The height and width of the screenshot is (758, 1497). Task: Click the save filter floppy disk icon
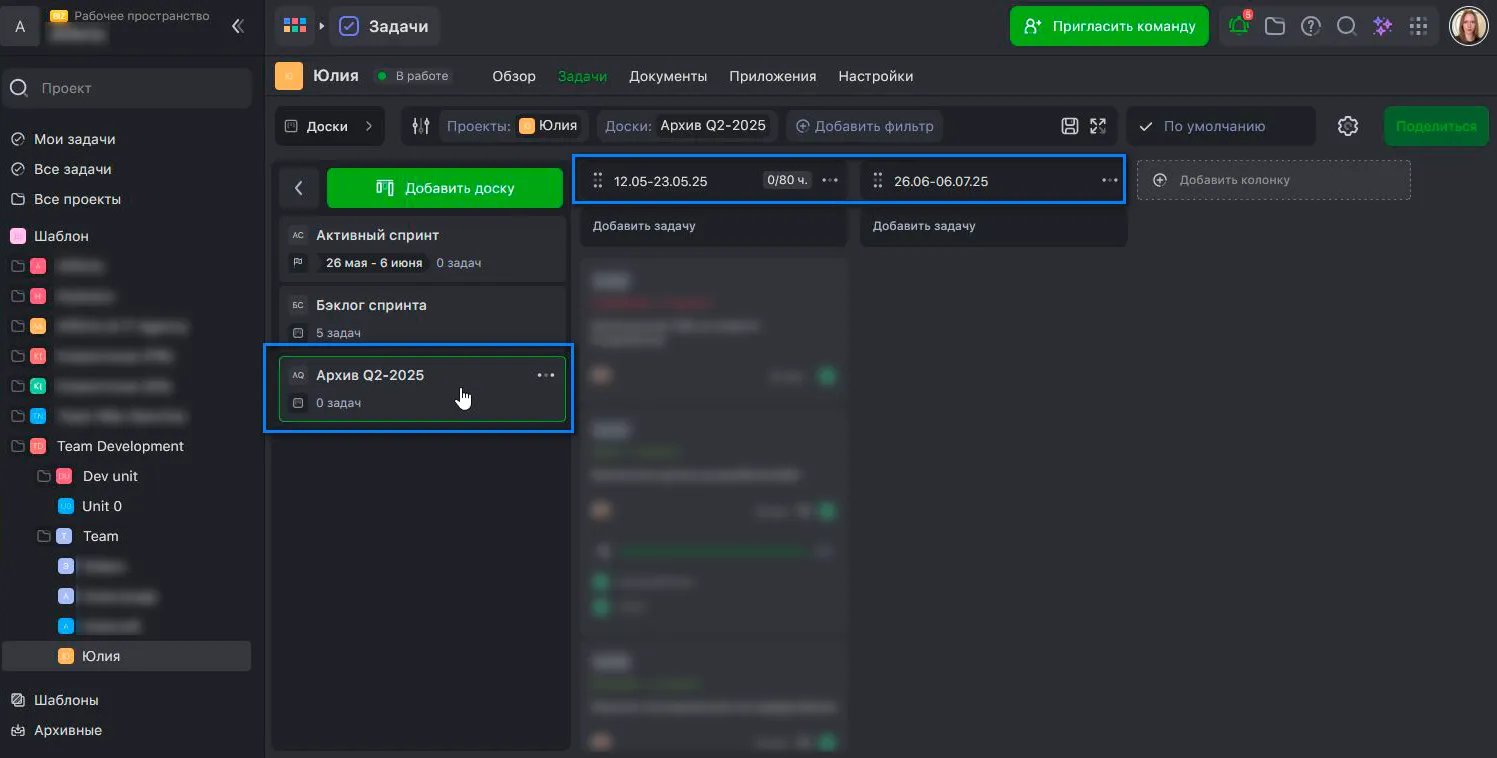[1070, 126]
